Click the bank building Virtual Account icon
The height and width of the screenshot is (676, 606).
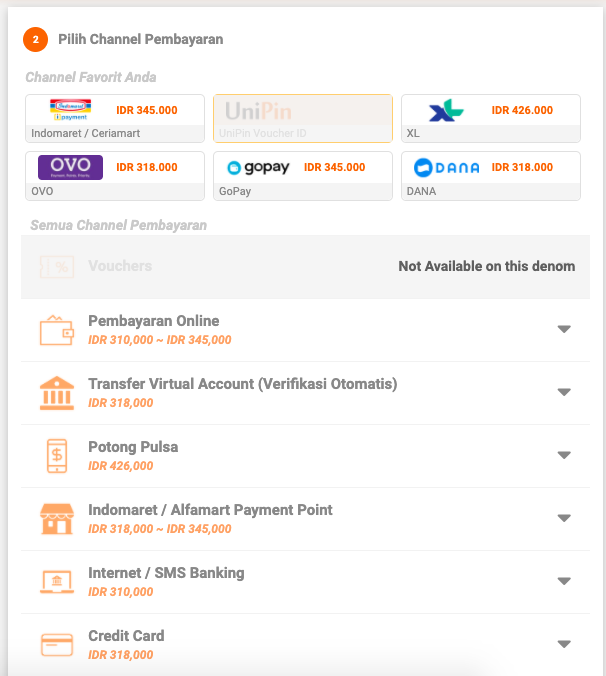[56, 393]
